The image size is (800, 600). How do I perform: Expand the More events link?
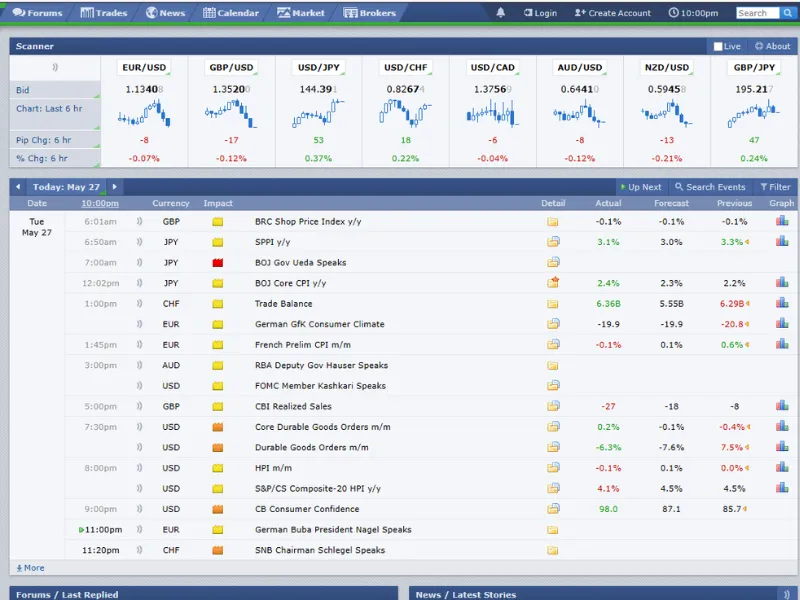coord(30,568)
